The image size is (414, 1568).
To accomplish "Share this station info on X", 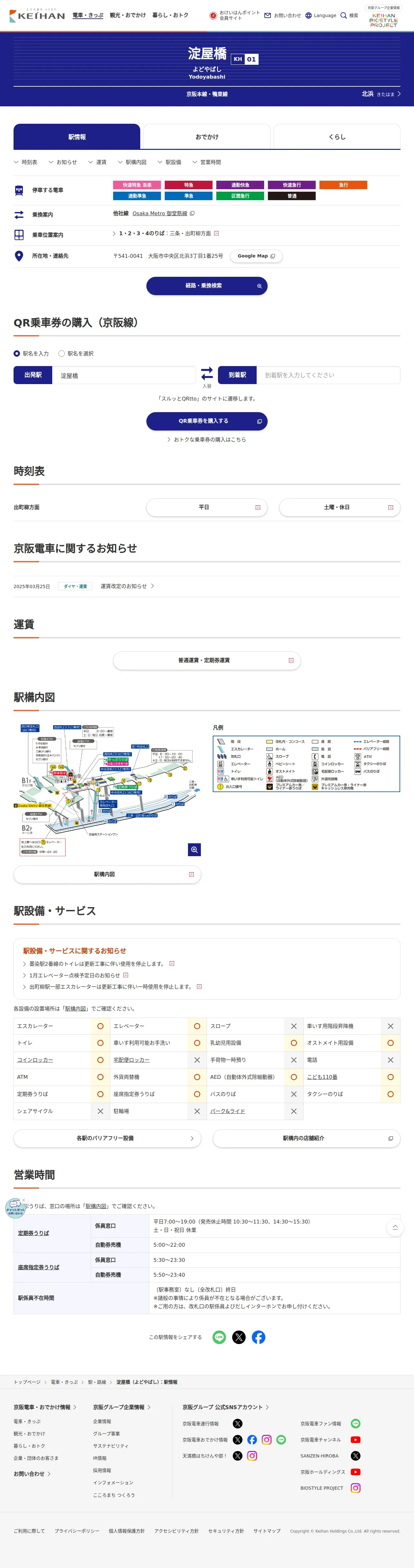I will (x=239, y=1337).
